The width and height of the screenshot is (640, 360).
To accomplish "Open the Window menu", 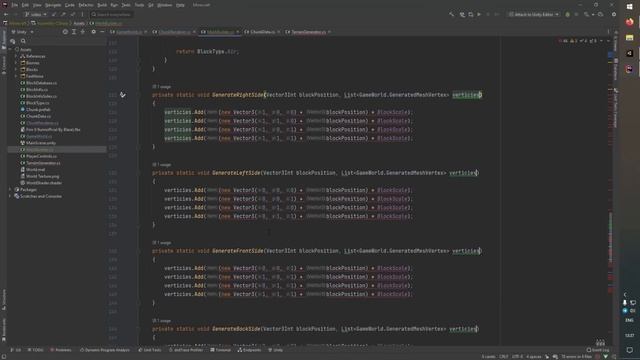I will tap(164, 5).
